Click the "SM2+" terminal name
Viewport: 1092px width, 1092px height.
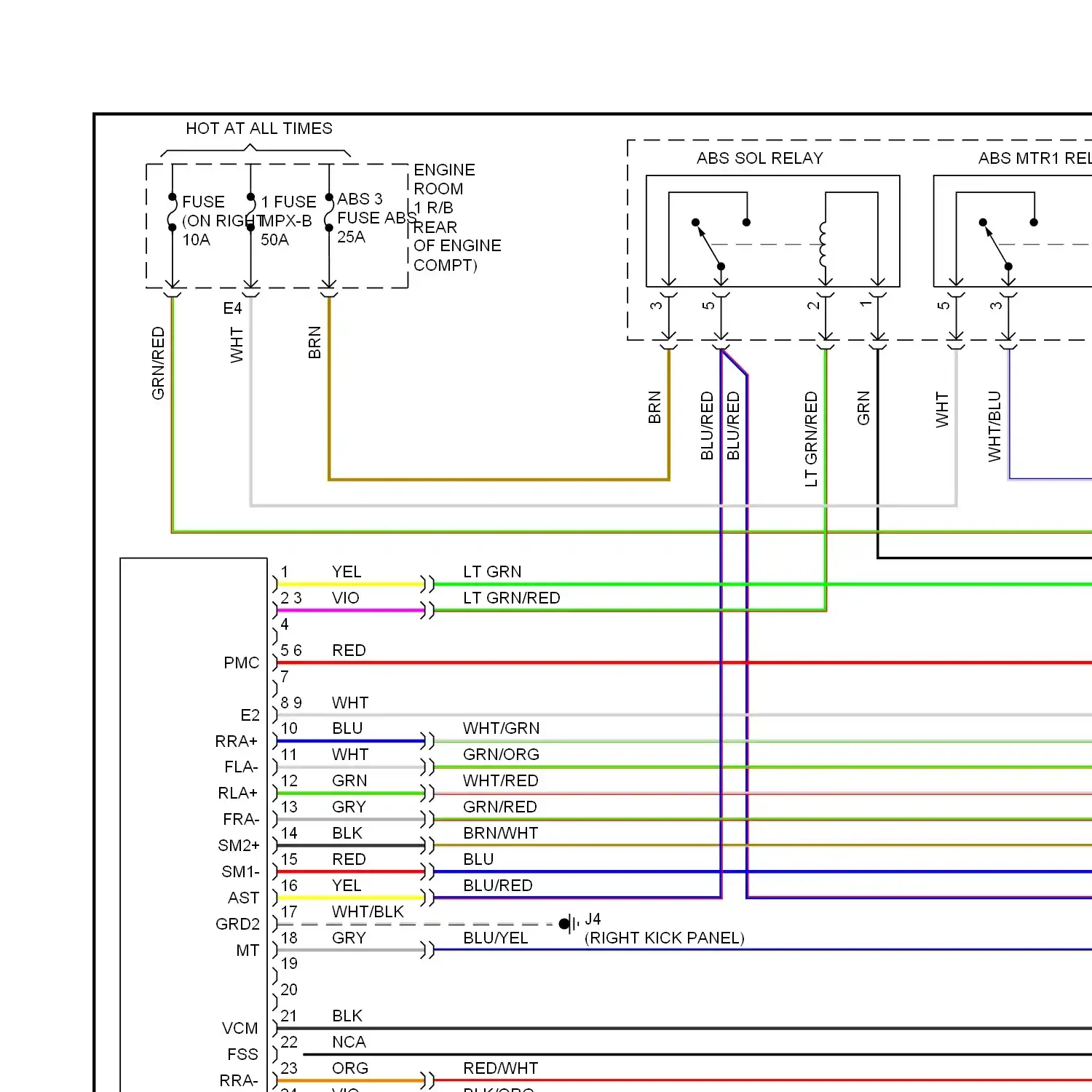[239, 846]
